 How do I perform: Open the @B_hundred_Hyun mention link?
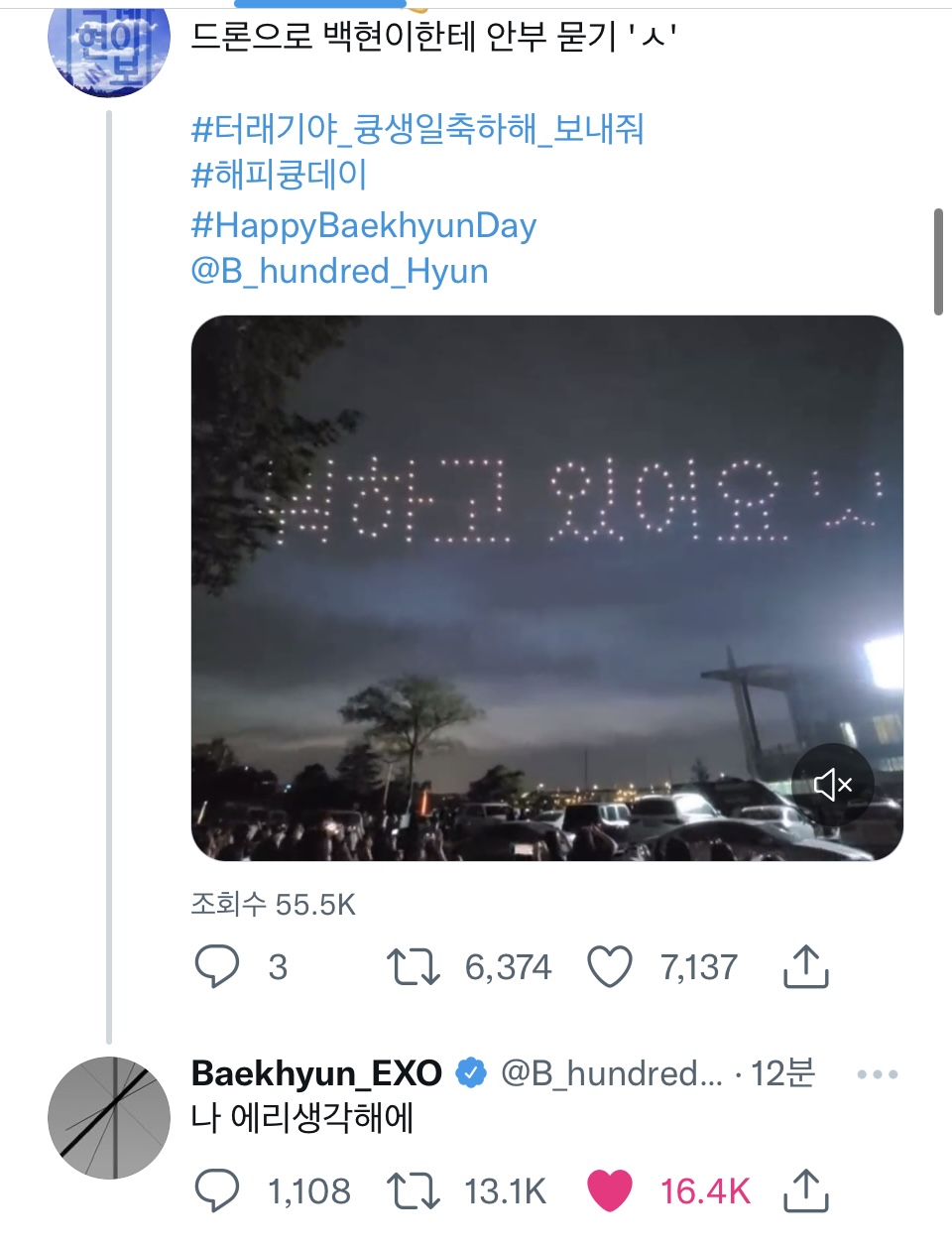pyautogui.click(x=339, y=271)
